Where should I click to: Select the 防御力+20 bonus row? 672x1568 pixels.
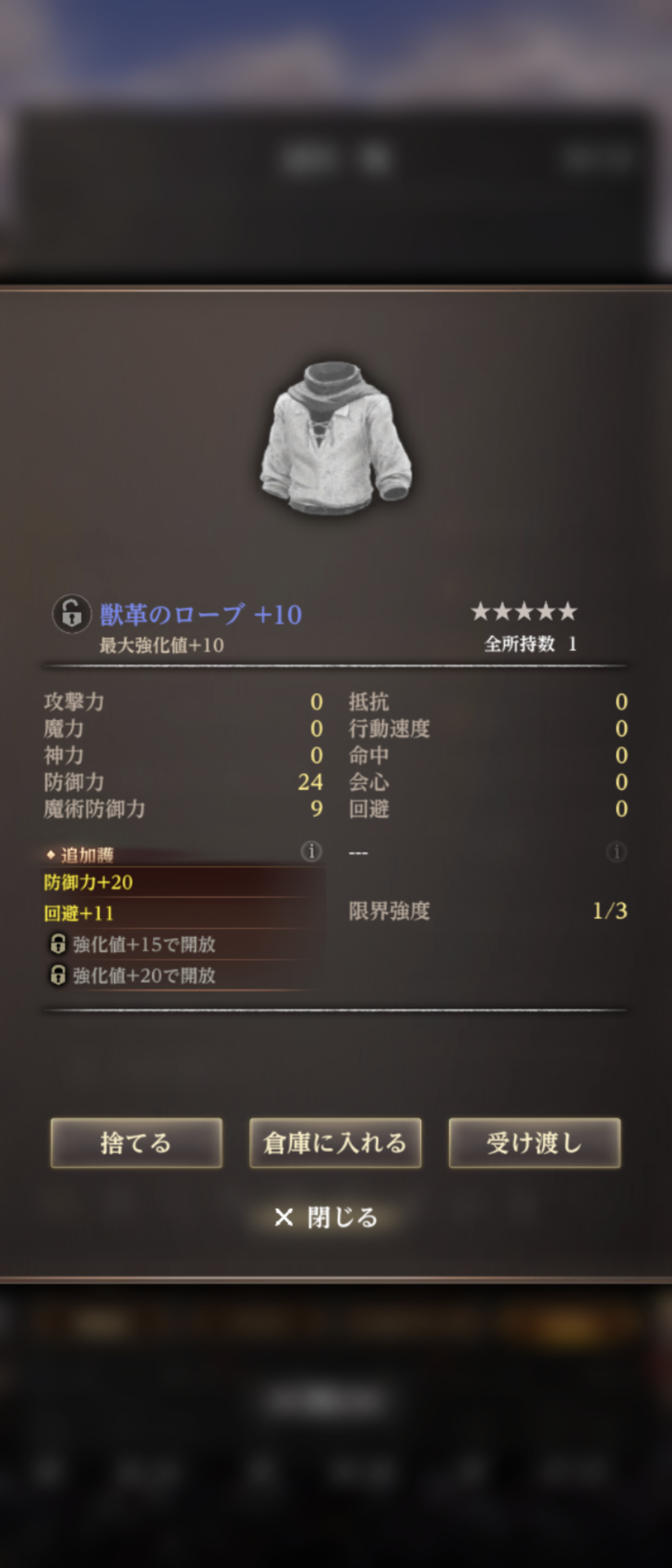(184, 882)
